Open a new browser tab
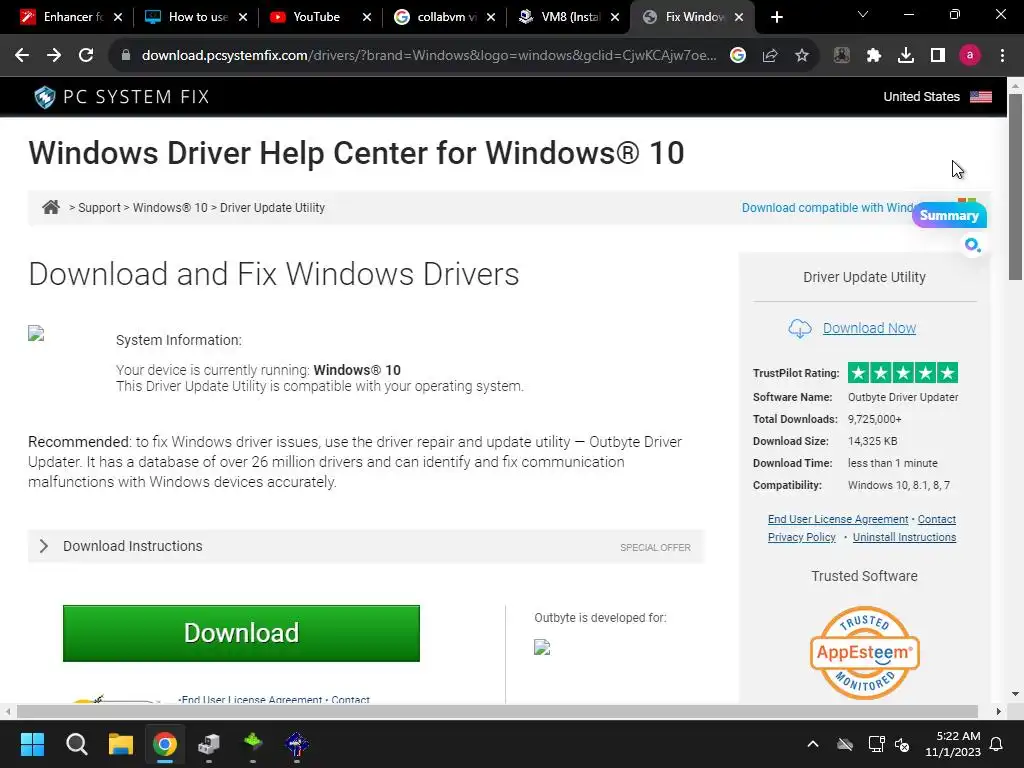This screenshot has width=1024, height=768. coord(776,17)
